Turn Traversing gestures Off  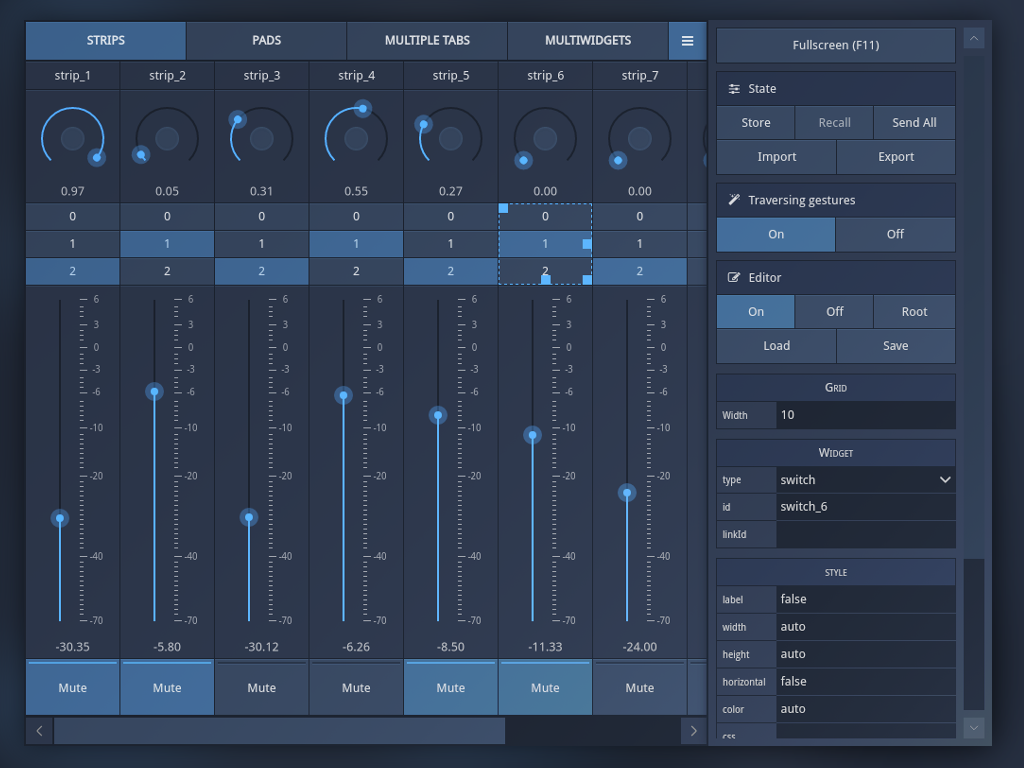point(895,234)
